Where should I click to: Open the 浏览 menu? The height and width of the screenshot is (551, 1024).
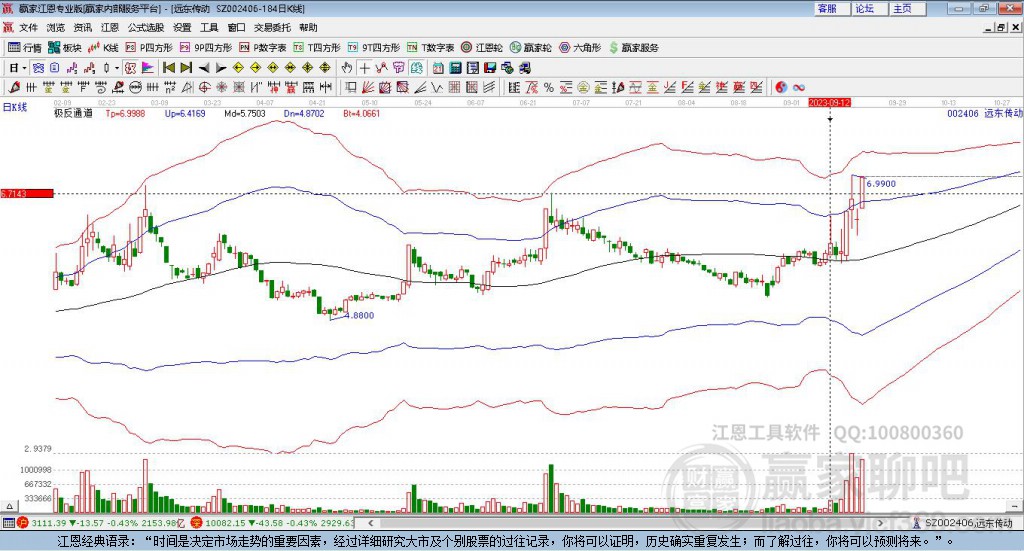coord(56,27)
